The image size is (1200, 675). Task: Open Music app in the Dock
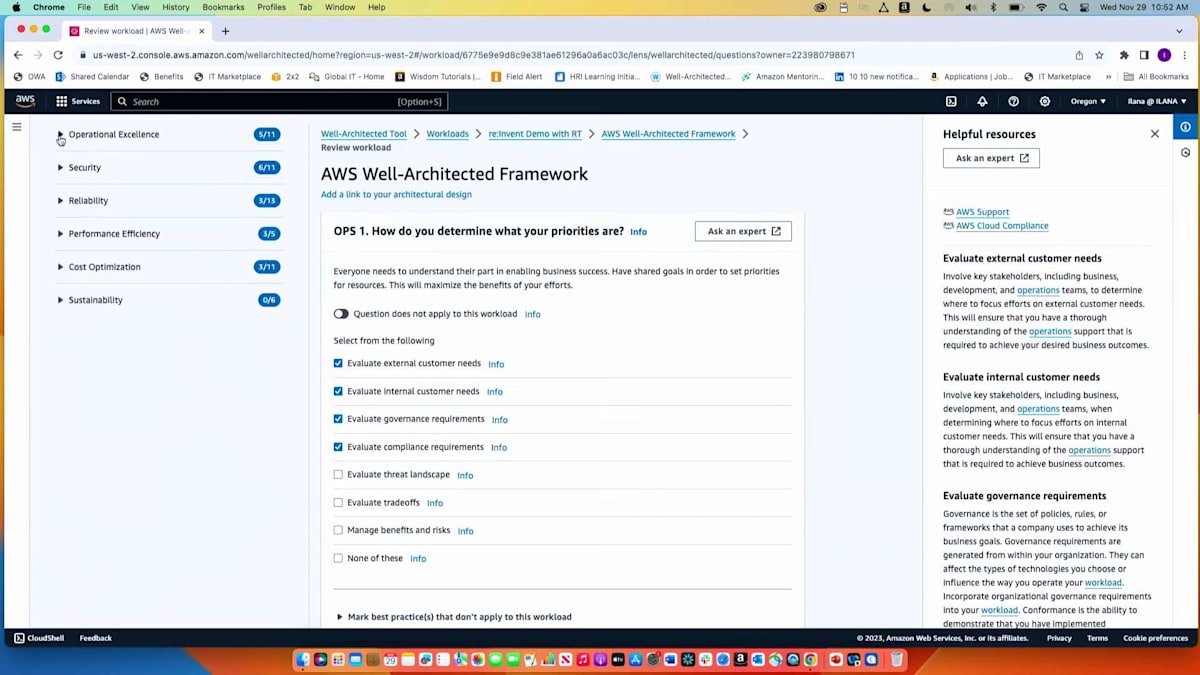pyautogui.click(x=582, y=659)
